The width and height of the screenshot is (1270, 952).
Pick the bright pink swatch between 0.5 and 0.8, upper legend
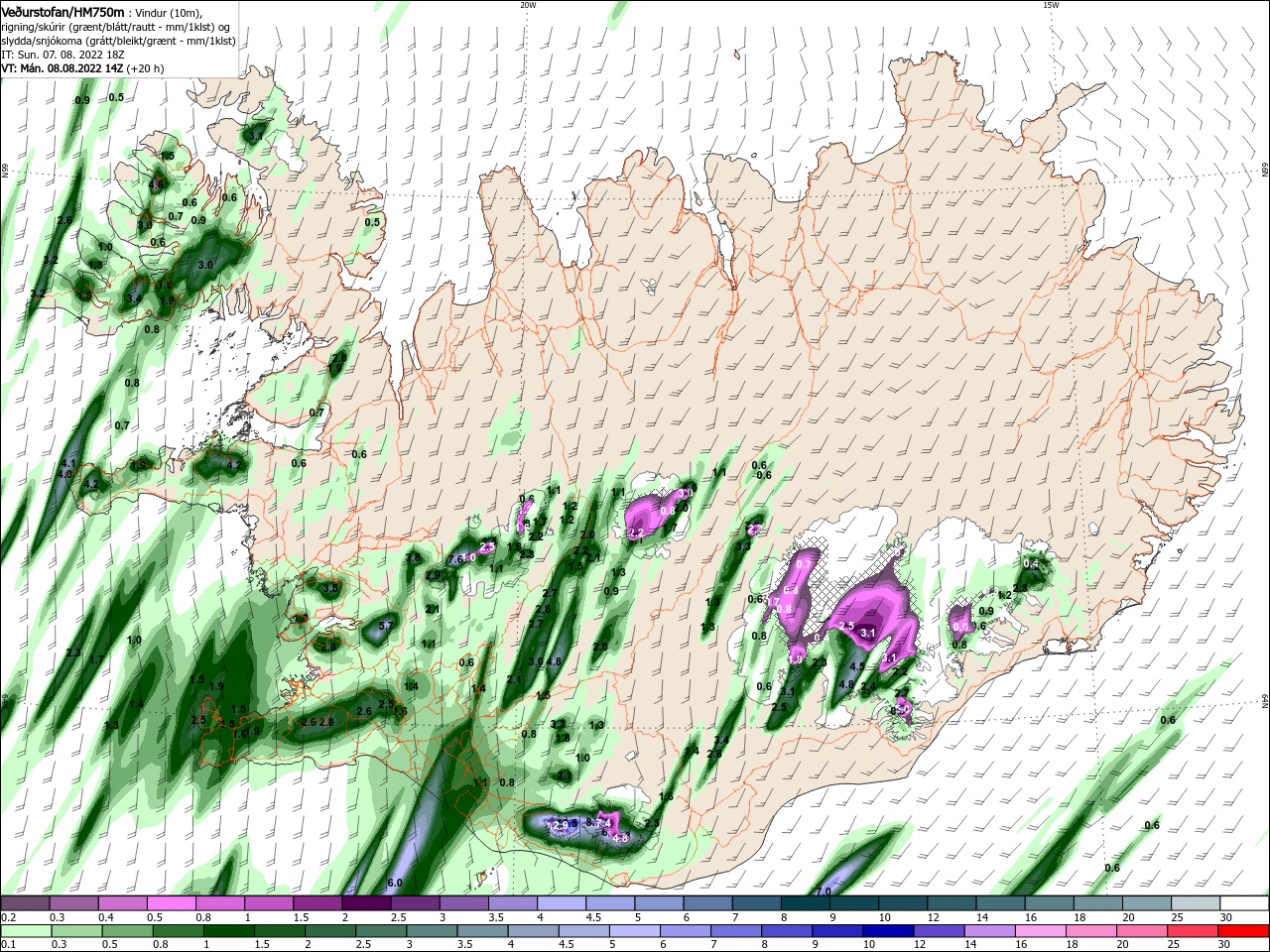coord(172,903)
